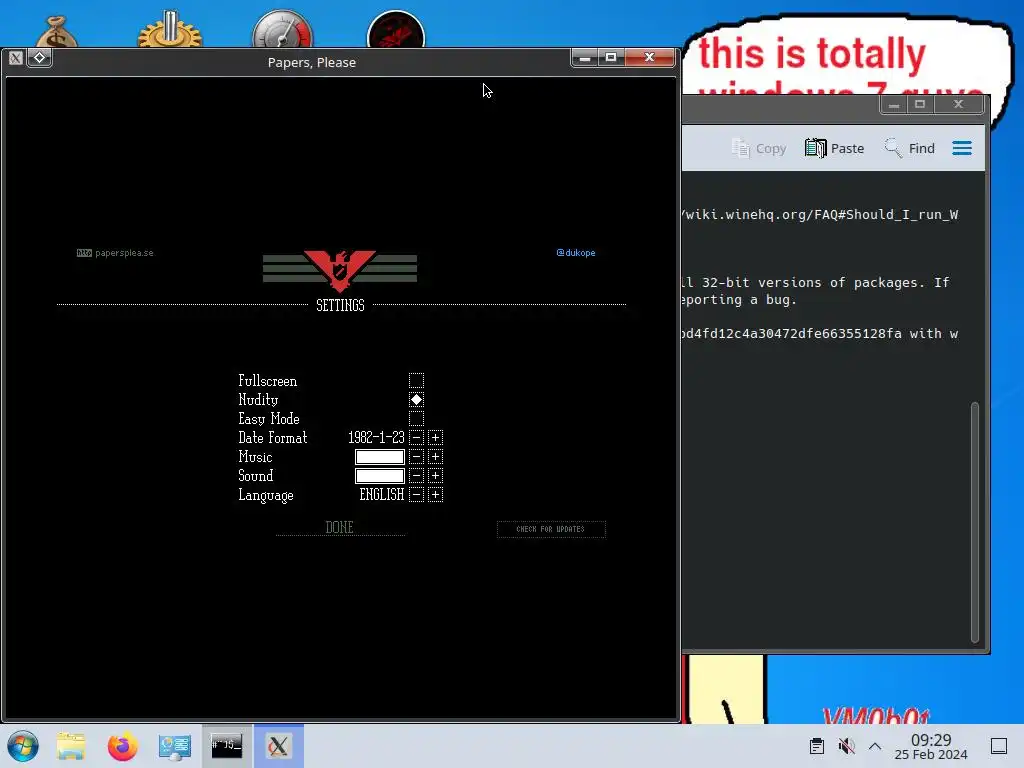1024x768 pixels.
Task: Close the terminal window
Action: coord(959,104)
